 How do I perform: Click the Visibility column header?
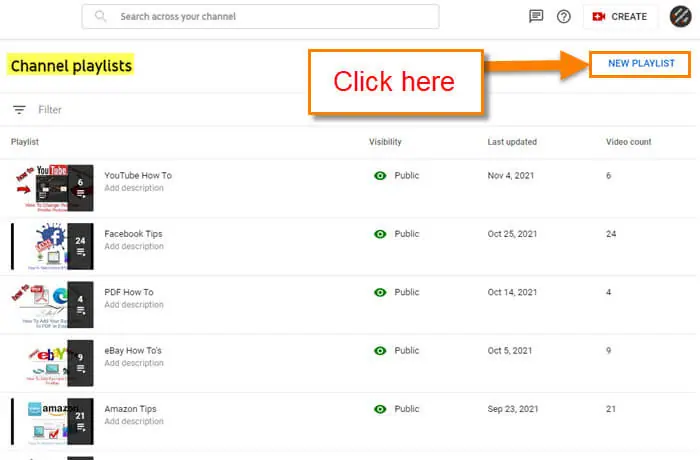385,142
